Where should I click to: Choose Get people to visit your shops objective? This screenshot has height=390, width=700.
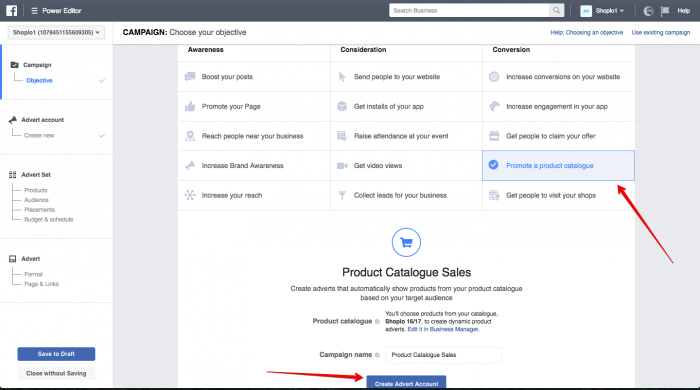tap(558, 195)
